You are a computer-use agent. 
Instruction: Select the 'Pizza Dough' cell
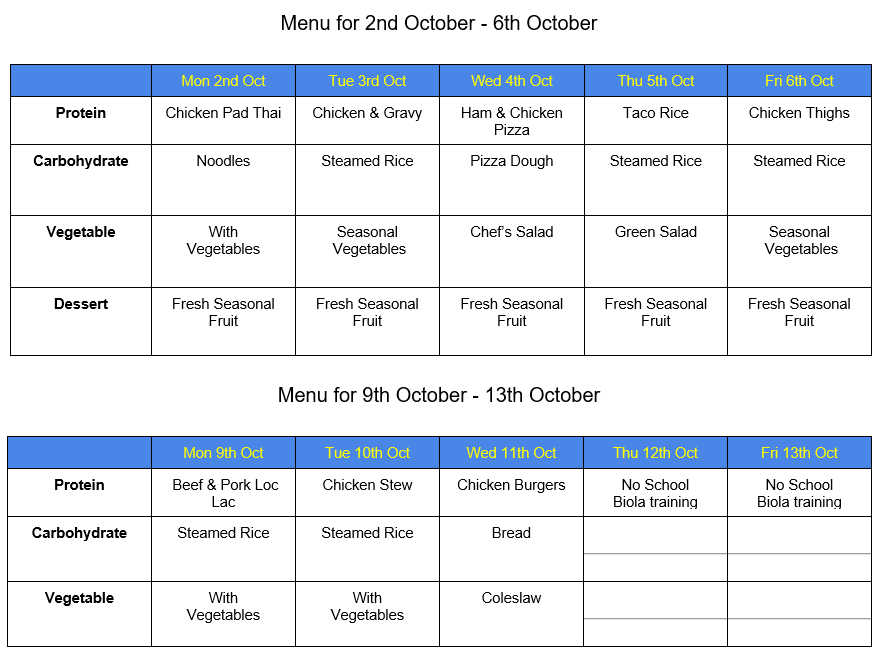click(512, 161)
